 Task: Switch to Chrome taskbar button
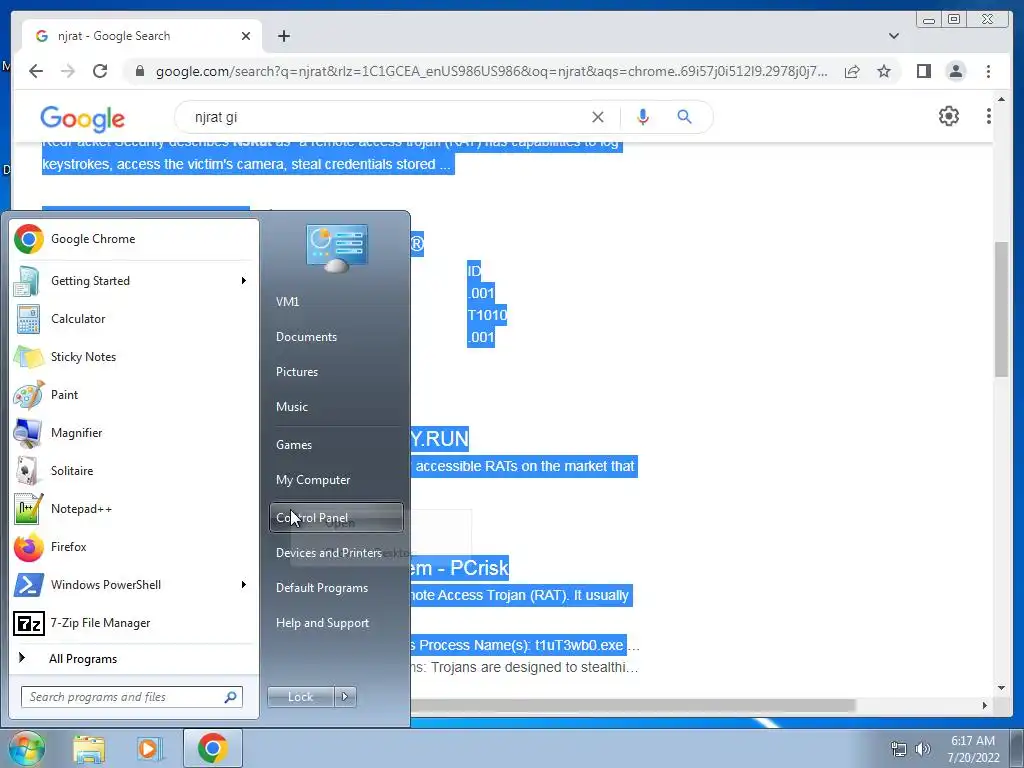coord(212,748)
